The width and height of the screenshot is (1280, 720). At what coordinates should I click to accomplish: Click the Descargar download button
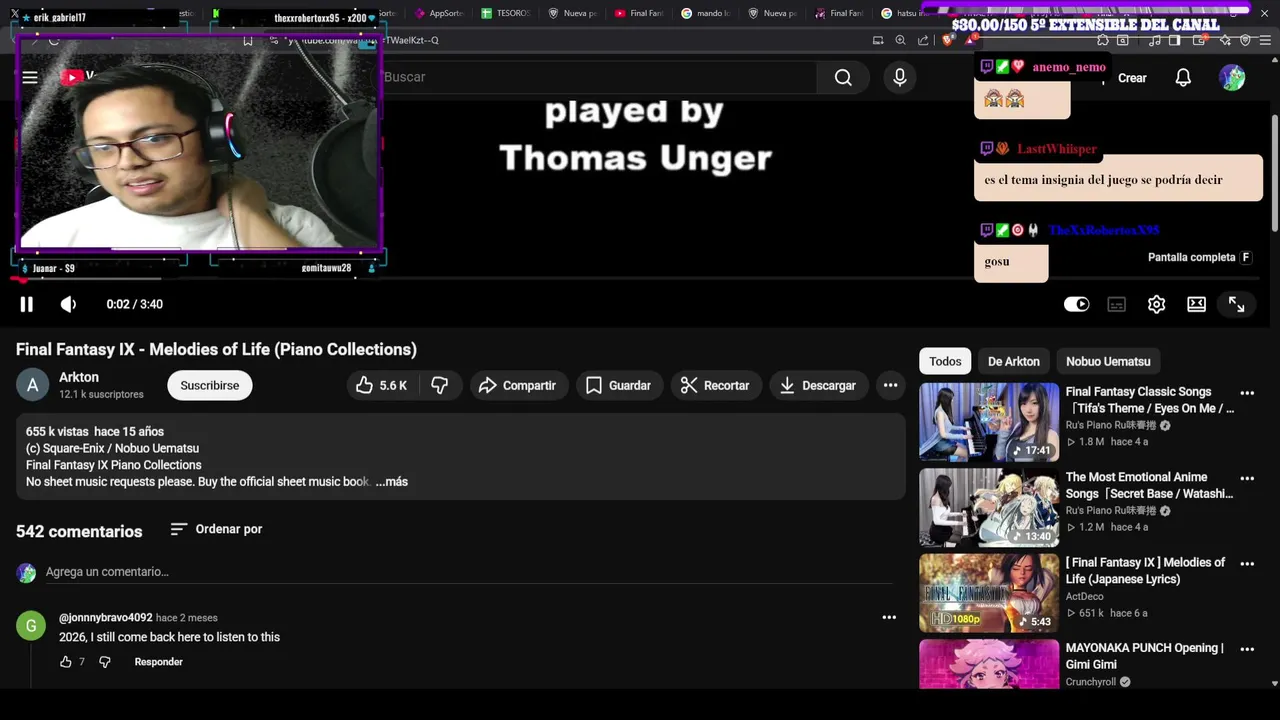click(819, 385)
